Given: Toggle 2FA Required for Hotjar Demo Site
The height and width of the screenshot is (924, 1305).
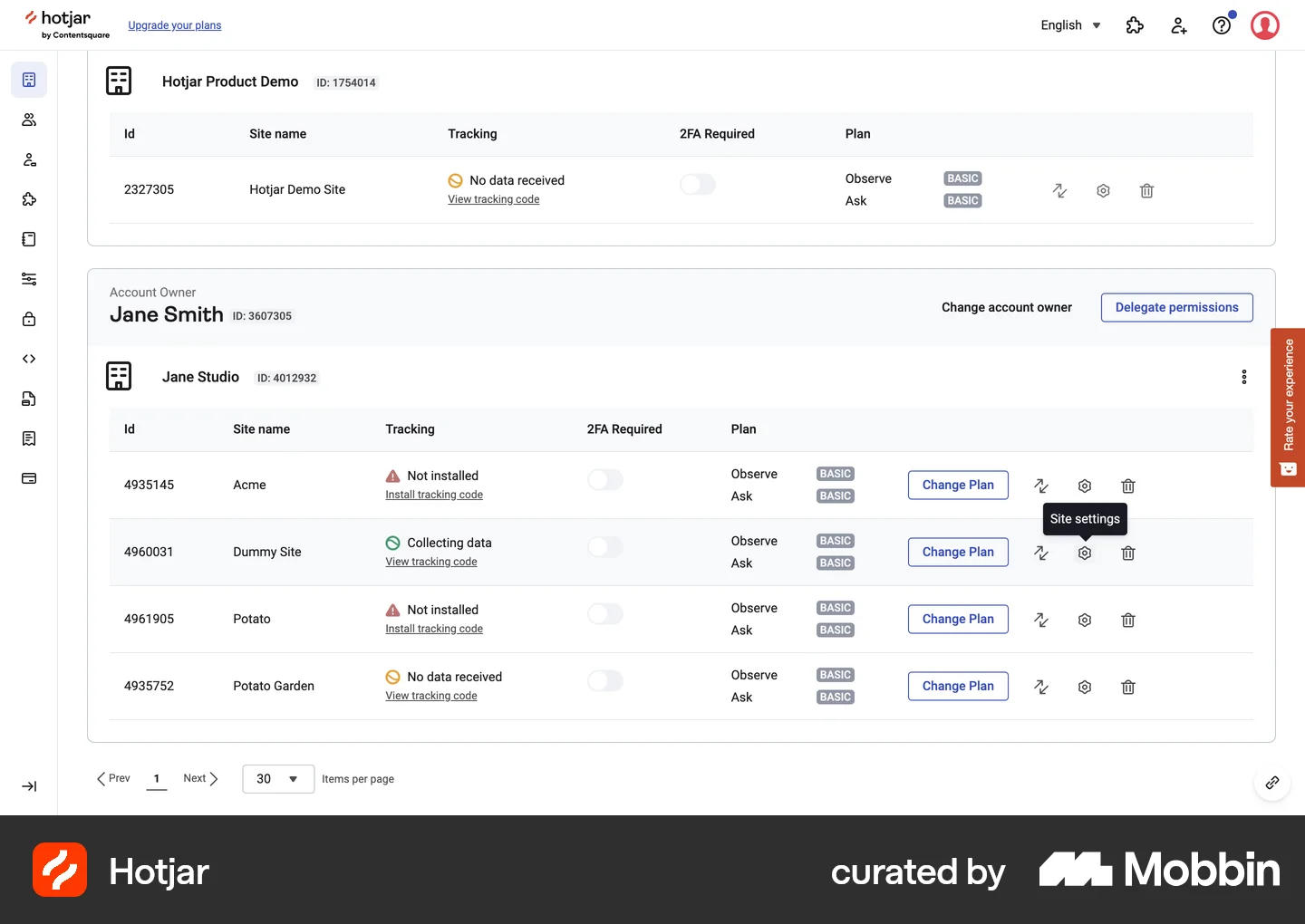Looking at the screenshot, I should [x=698, y=184].
